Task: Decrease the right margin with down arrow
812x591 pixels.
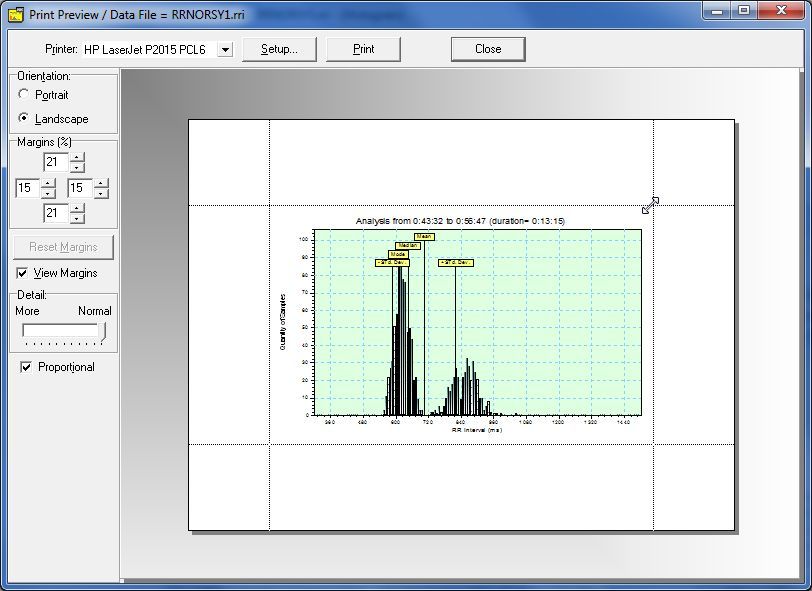Action: pyautogui.click(x=101, y=193)
